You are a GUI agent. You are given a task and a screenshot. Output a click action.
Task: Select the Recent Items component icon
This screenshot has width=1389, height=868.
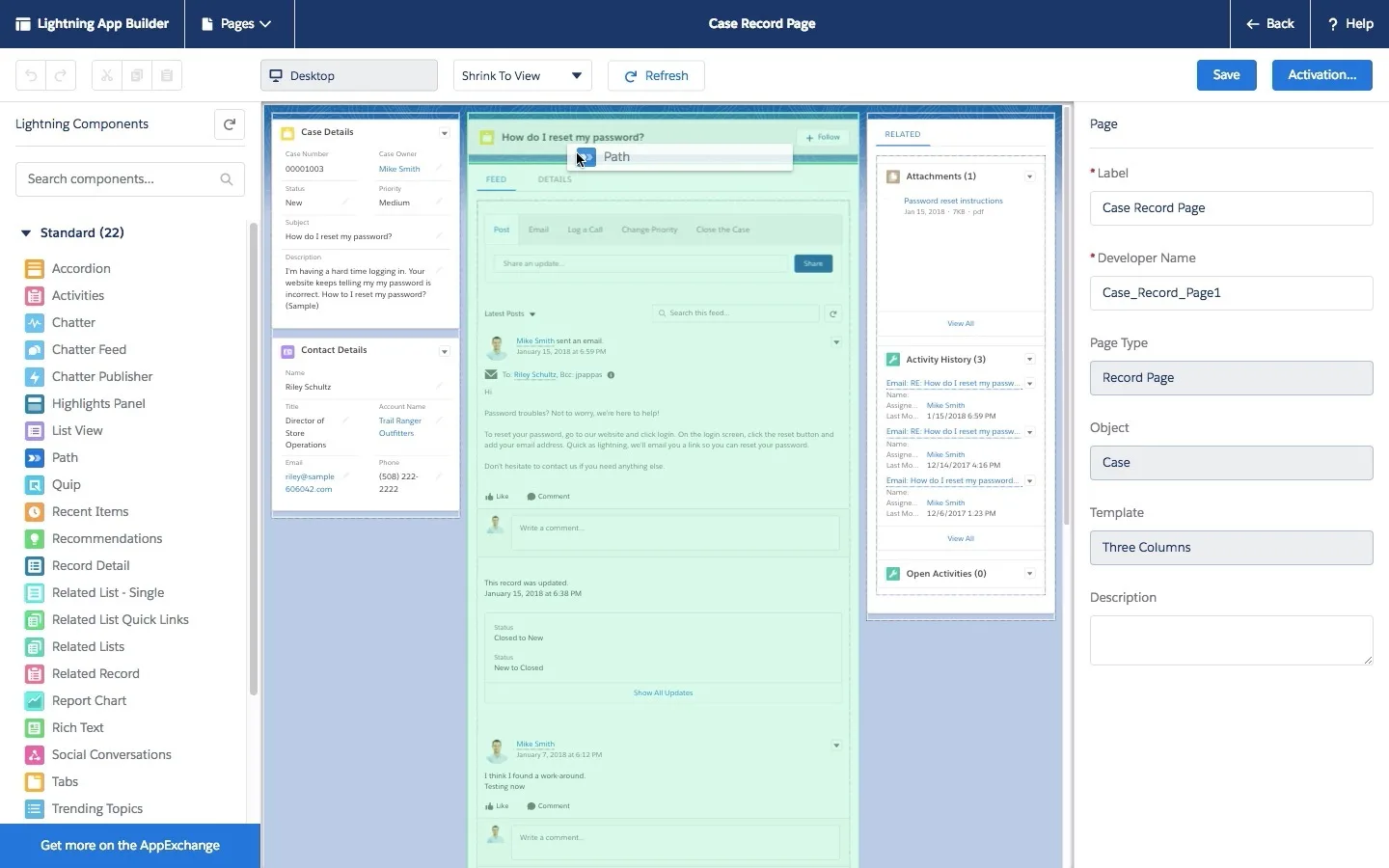point(34,512)
